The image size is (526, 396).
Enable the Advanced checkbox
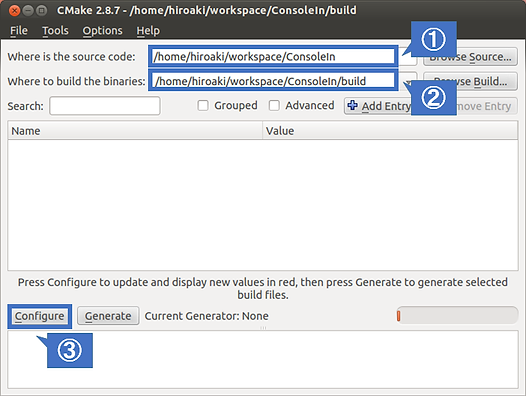tap(274, 105)
